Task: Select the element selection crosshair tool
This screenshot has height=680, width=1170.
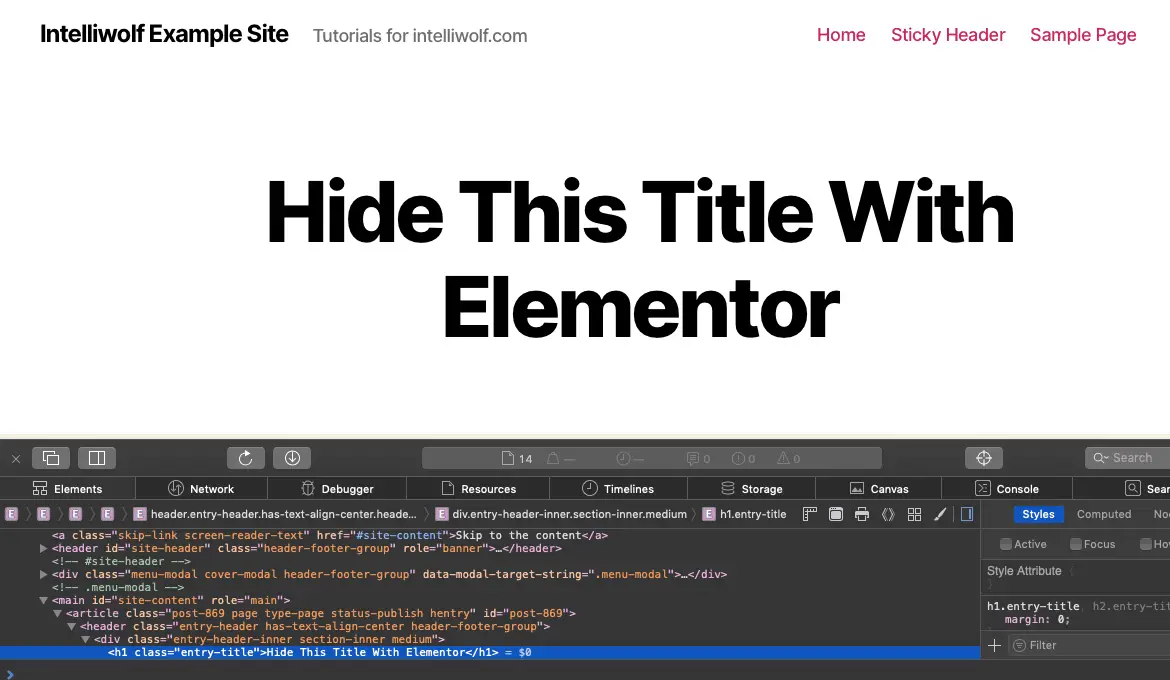Action: coord(984,457)
